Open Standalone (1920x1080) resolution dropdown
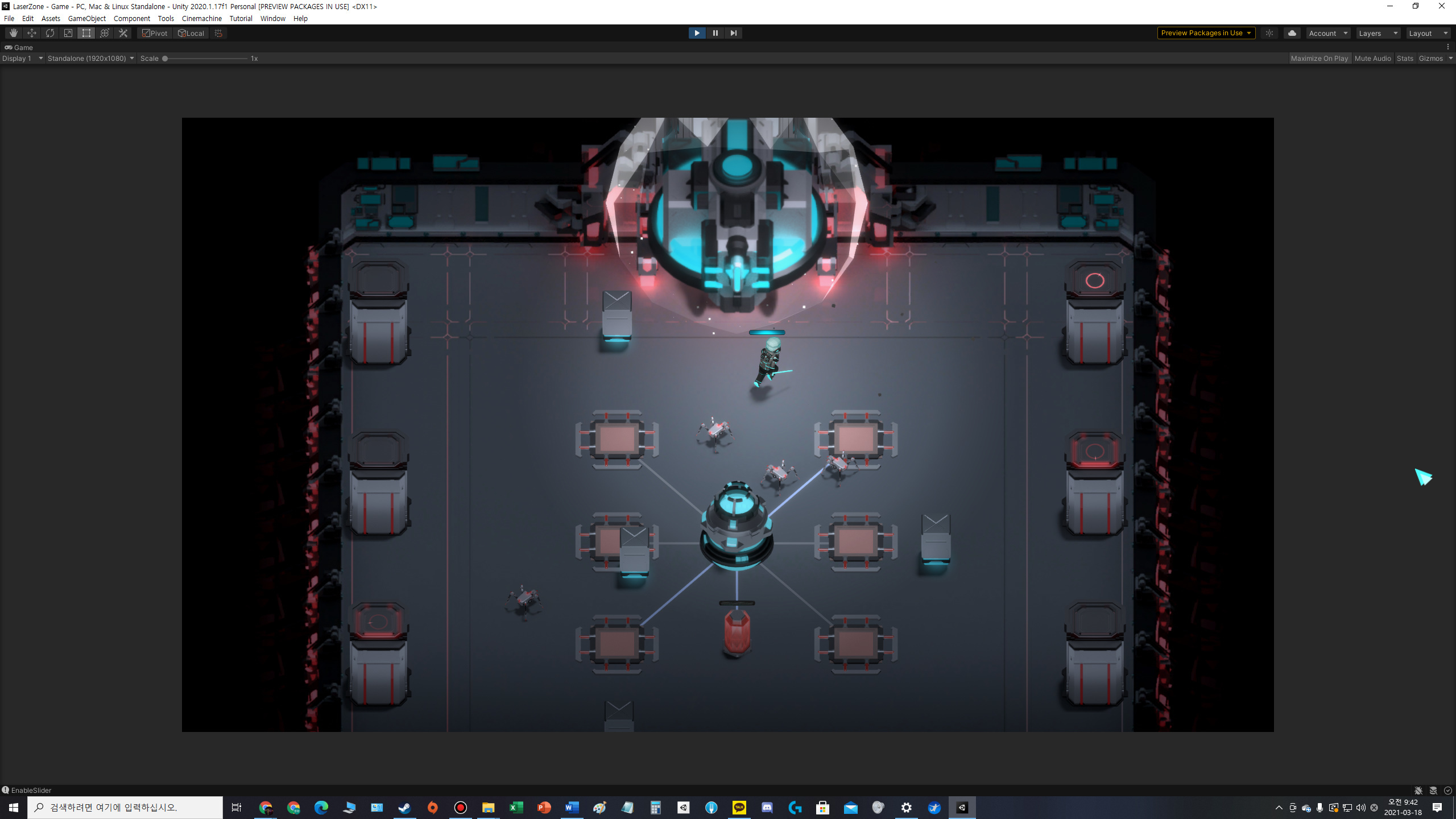 point(90,59)
